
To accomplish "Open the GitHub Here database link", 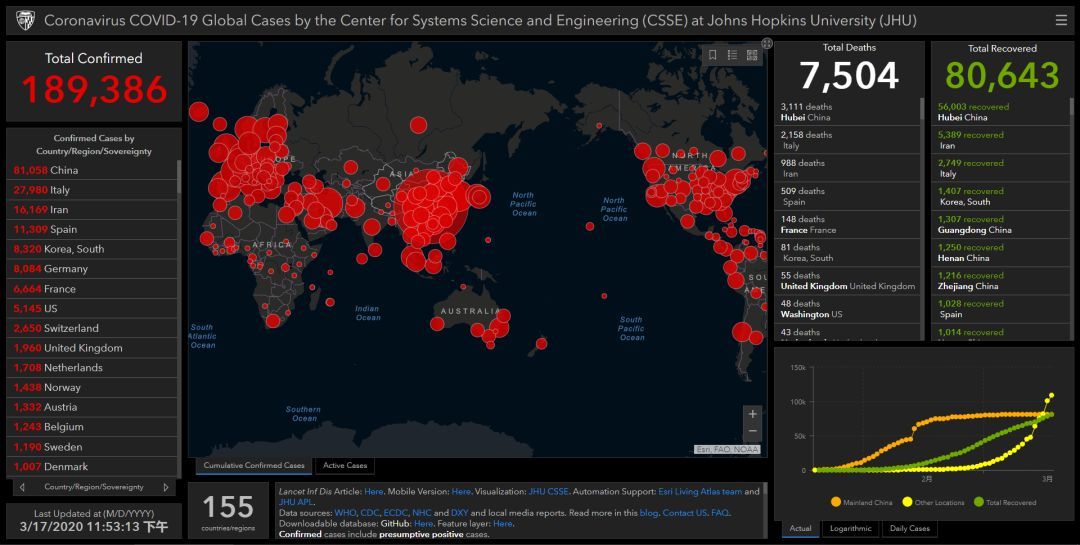I will [x=423, y=524].
